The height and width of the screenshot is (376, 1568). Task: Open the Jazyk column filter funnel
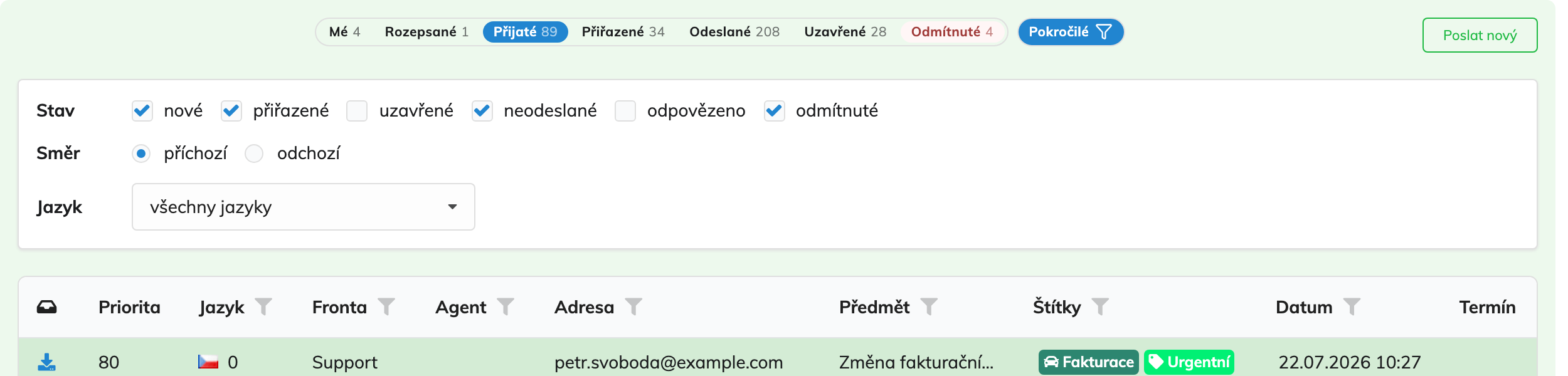click(x=263, y=306)
